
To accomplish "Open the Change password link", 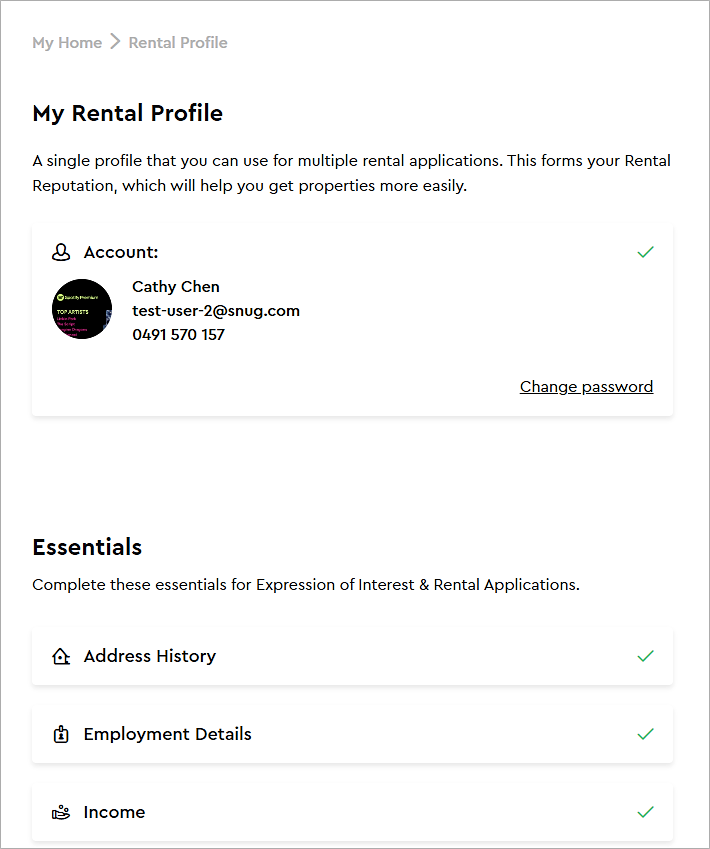I will (x=586, y=387).
